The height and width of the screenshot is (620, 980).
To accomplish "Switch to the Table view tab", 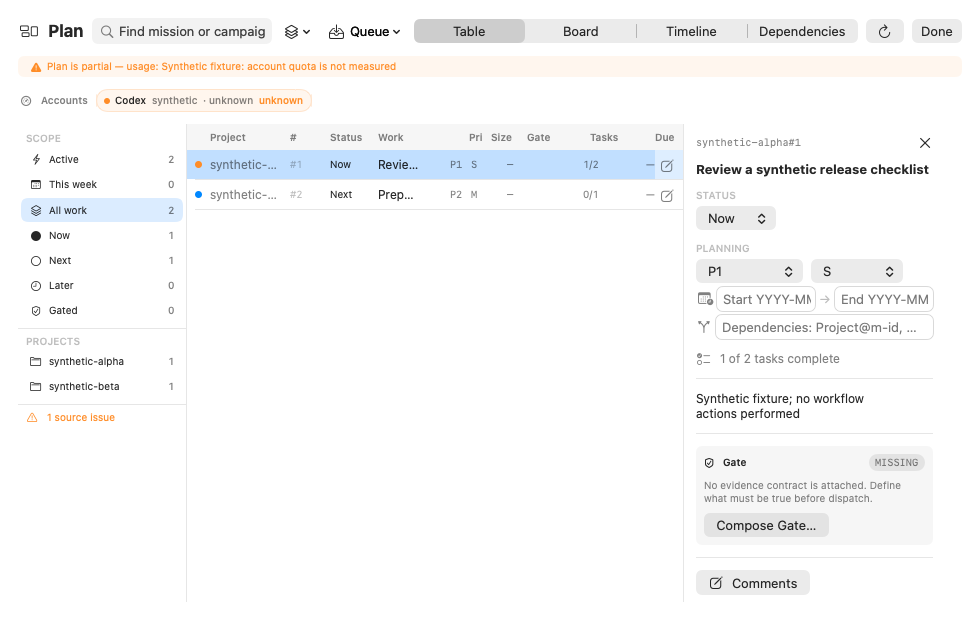I will [x=469, y=31].
